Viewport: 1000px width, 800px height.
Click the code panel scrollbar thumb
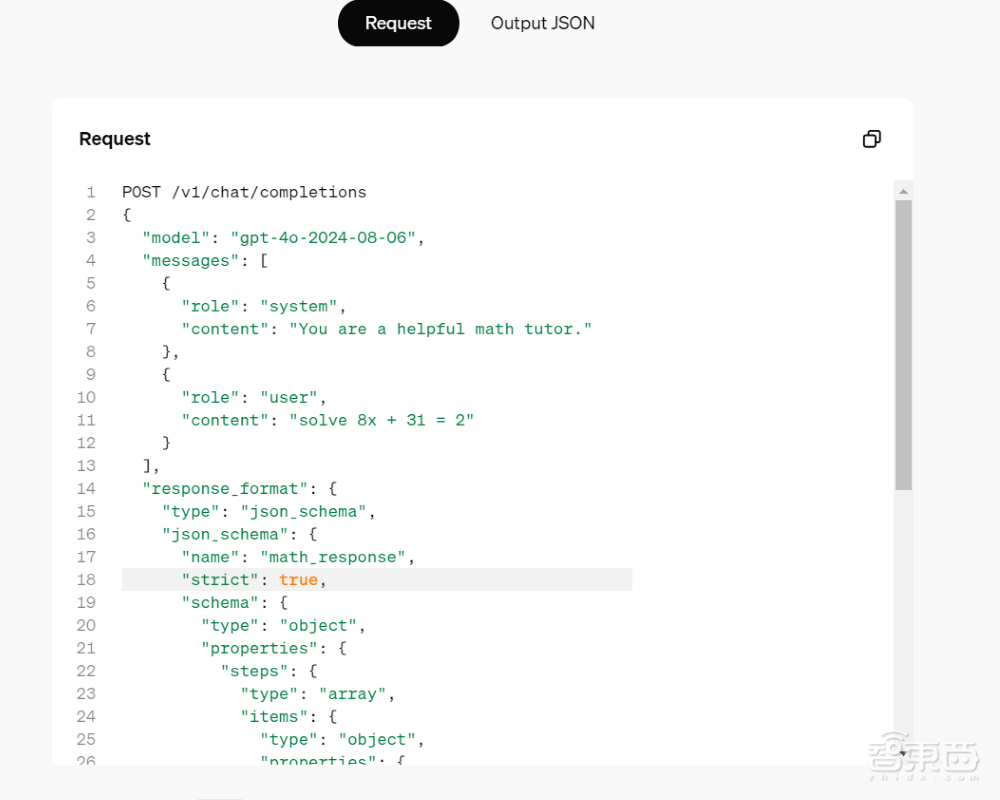point(903,345)
